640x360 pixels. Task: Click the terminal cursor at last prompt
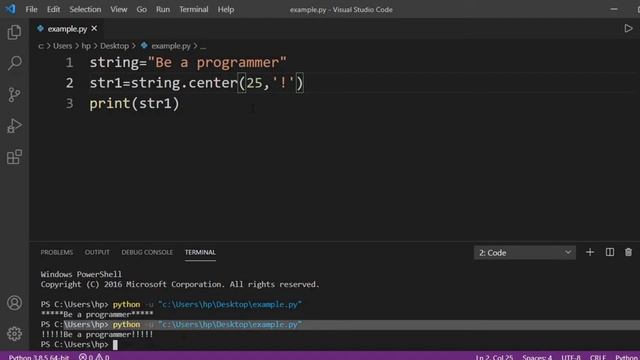click(115, 344)
